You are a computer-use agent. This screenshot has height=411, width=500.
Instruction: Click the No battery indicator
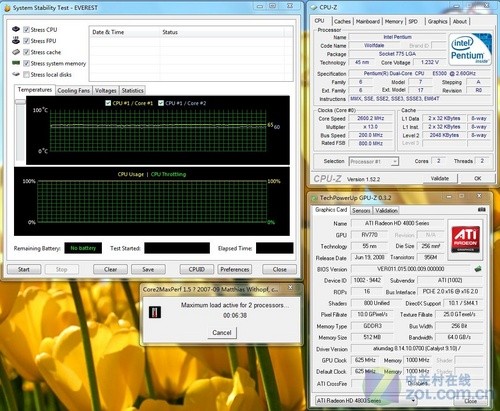click(83, 248)
